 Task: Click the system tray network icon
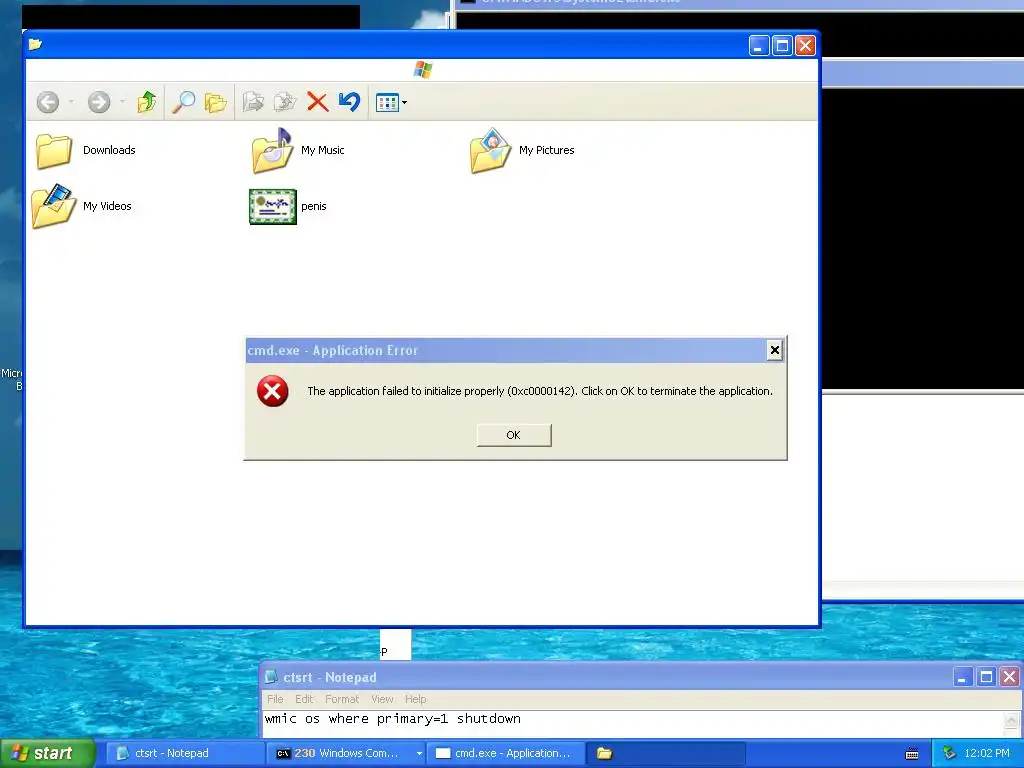pos(949,753)
